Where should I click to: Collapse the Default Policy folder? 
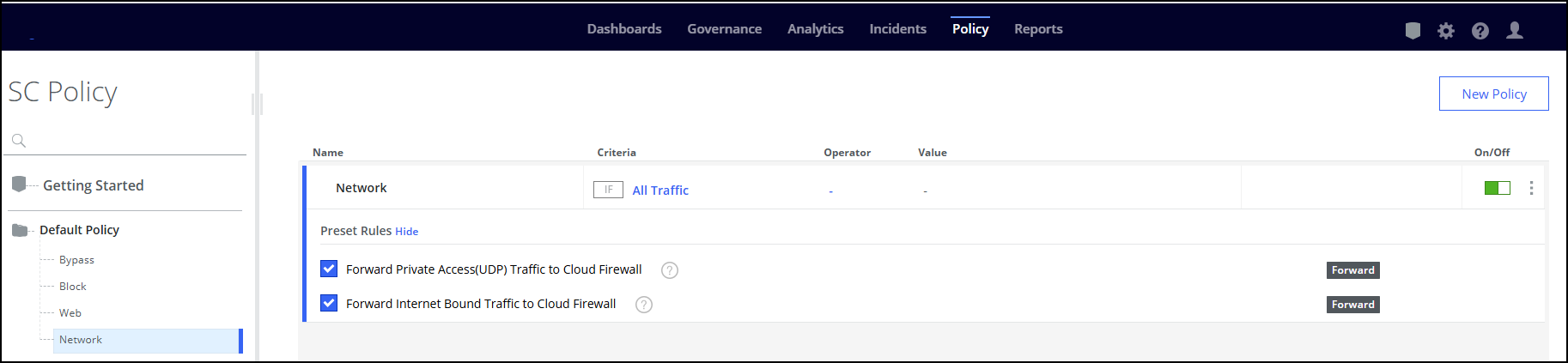pos(20,230)
